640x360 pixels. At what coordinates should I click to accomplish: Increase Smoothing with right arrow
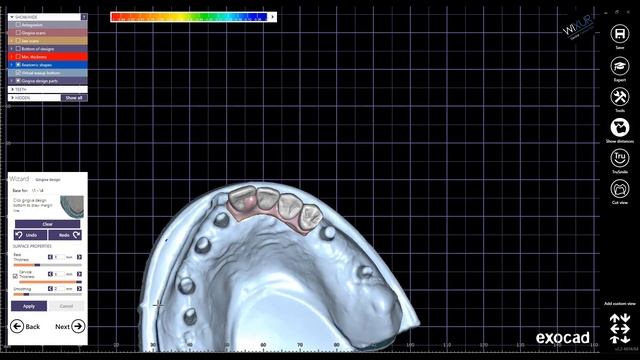point(79,289)
